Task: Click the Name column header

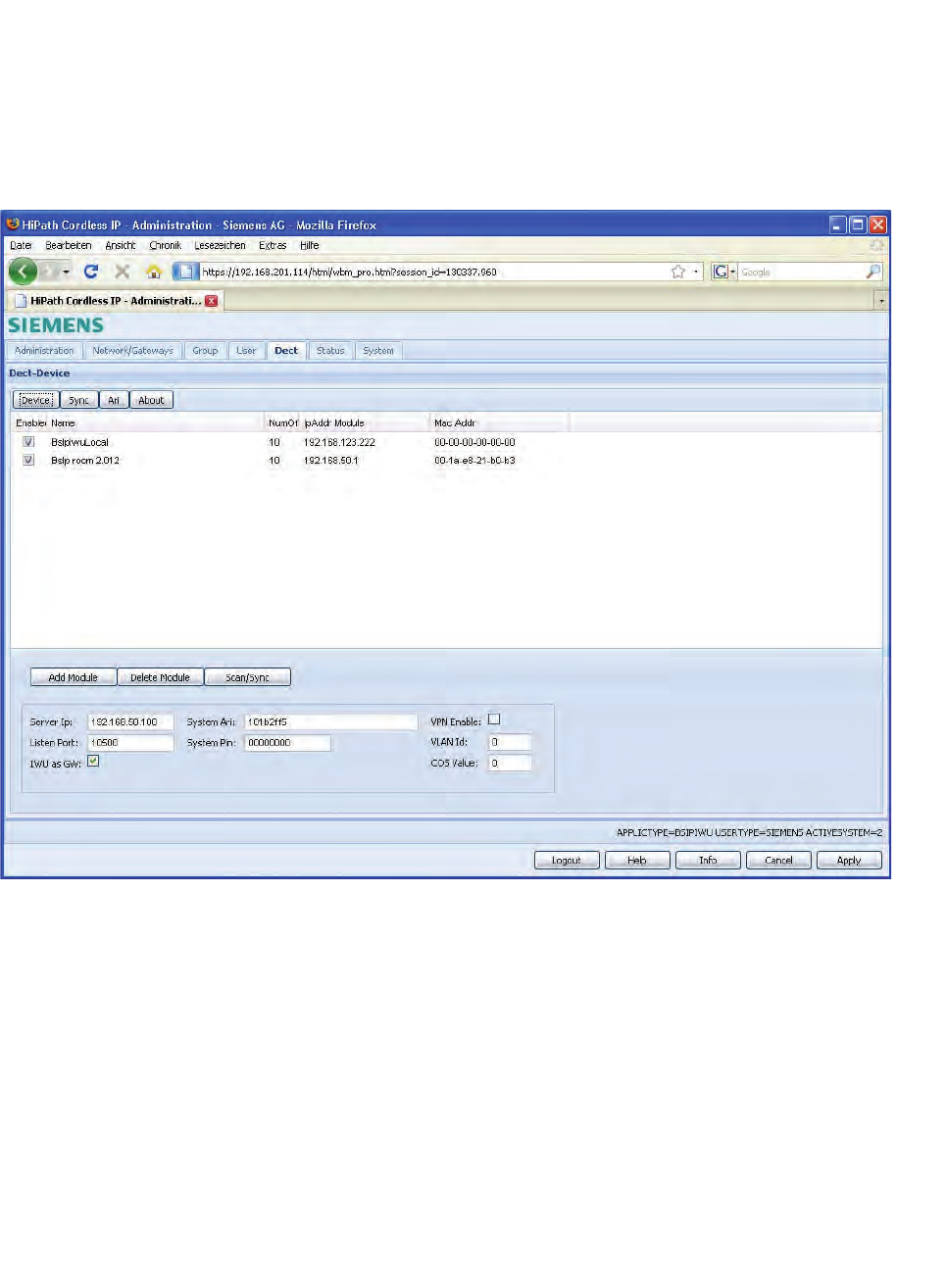Action: pyautogui.click(x=63, y=423)
